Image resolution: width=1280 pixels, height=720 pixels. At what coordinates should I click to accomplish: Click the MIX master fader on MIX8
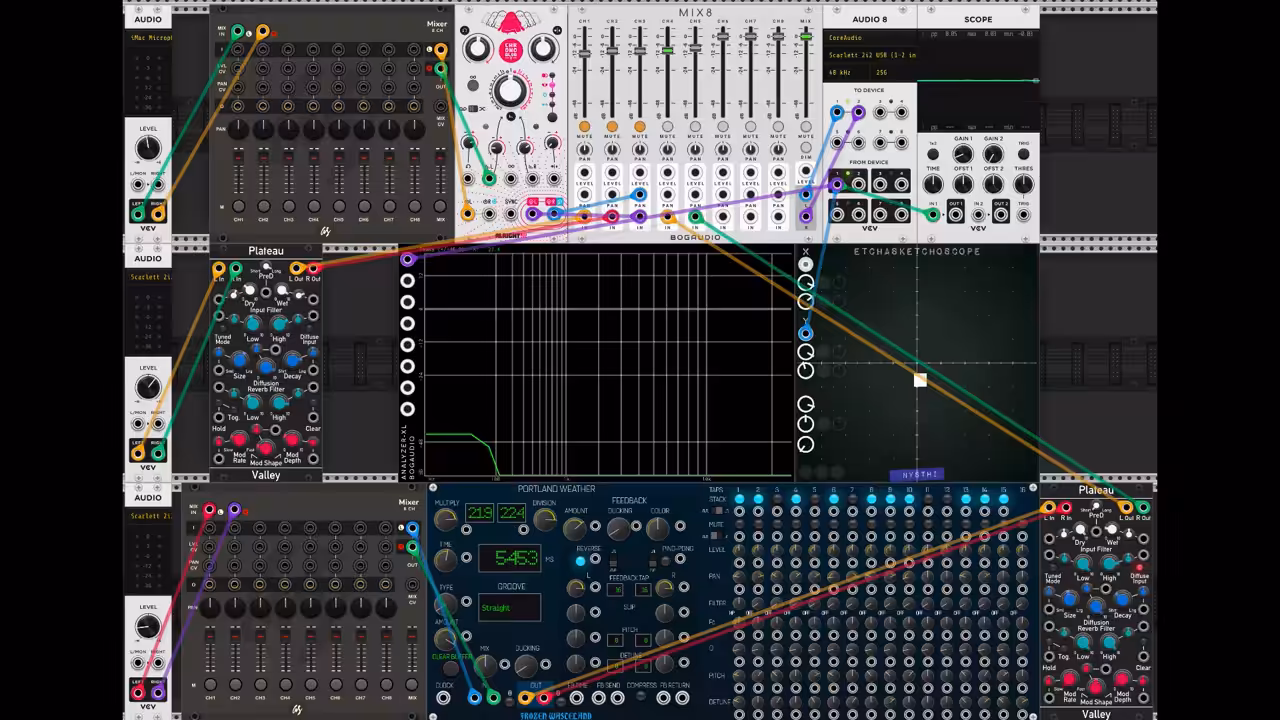coord(806,37)
